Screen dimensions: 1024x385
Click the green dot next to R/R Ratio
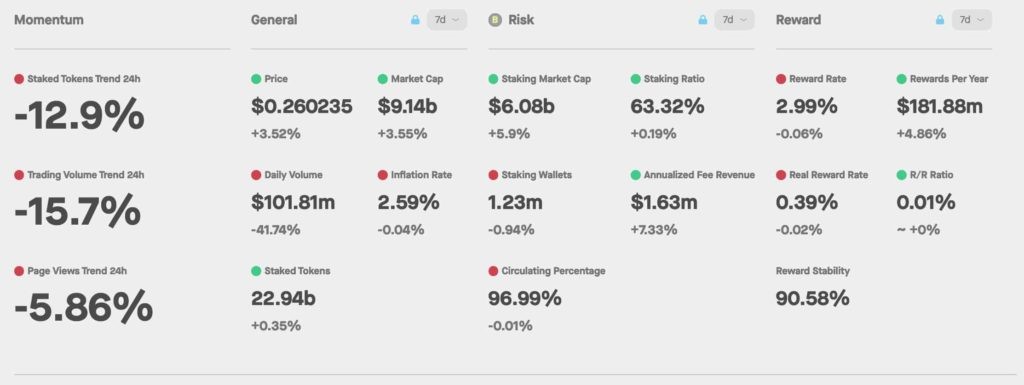coord(901,175)
